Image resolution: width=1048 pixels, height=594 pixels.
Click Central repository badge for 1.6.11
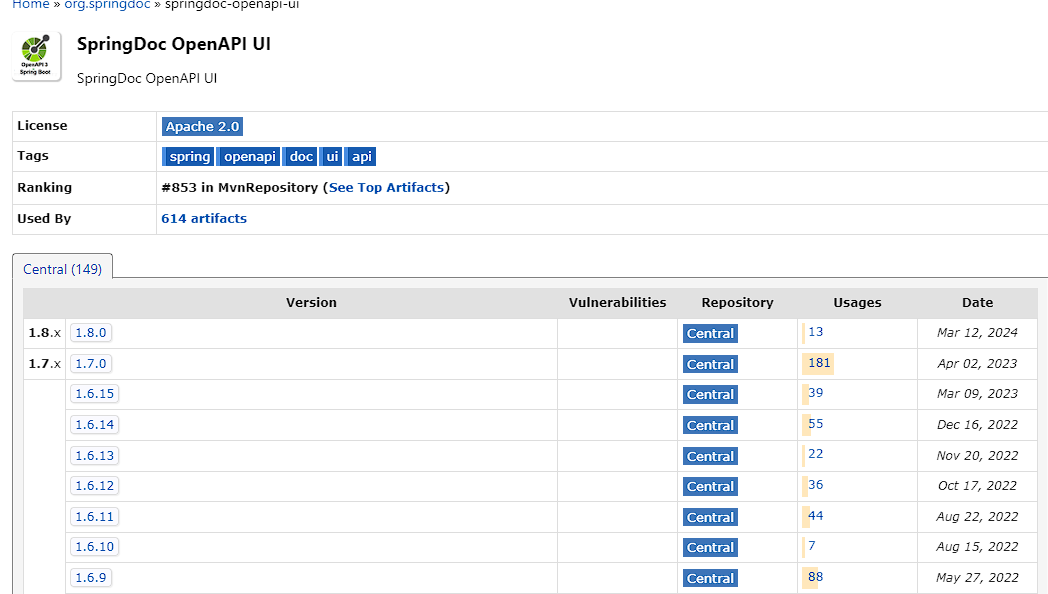click(x=710, y=517)
